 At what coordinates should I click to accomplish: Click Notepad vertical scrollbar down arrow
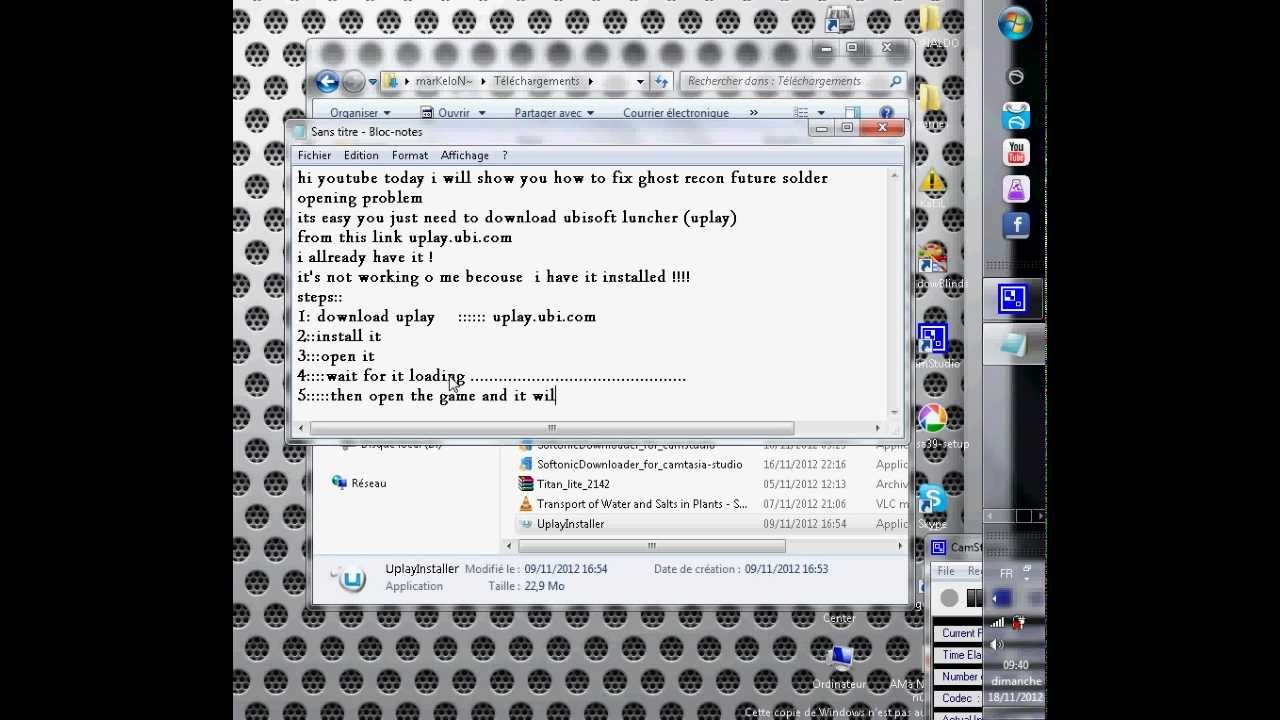(894, 412)
